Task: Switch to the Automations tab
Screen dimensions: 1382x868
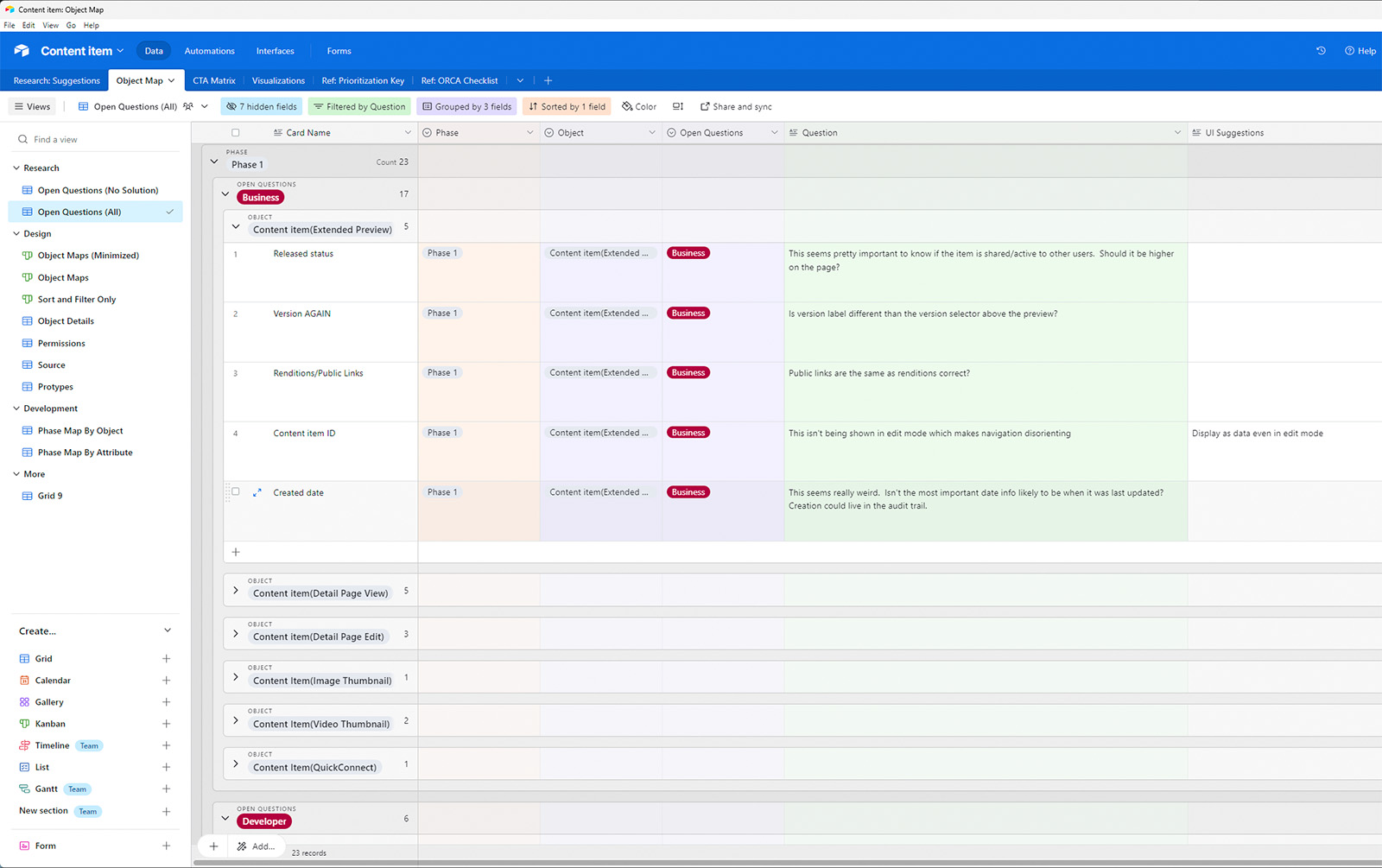Action: [x=209, y=51]
